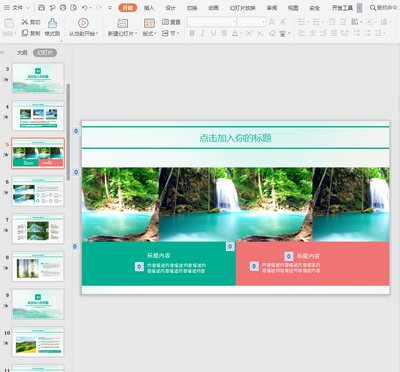This screenshot has width=400, height=372.
Task: Switch to the 插入 ribbon tab
Action: pos(149,8)
